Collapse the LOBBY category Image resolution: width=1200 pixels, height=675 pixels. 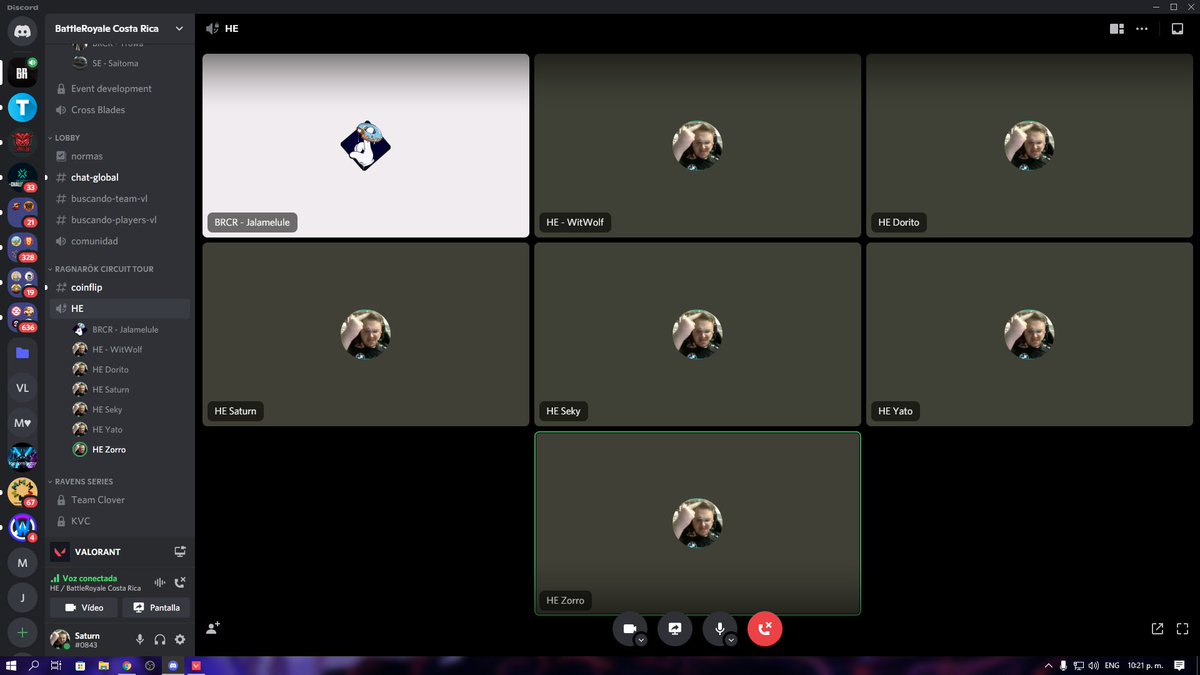point(67,137)
